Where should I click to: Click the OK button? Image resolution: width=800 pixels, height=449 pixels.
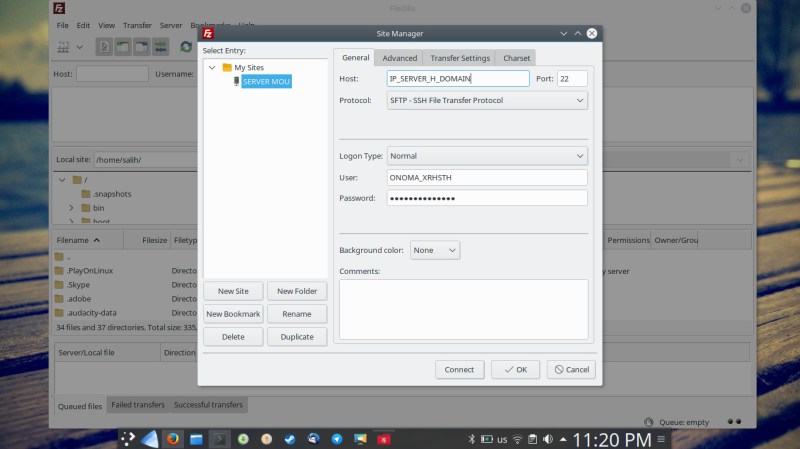click(x=515, y=369)
